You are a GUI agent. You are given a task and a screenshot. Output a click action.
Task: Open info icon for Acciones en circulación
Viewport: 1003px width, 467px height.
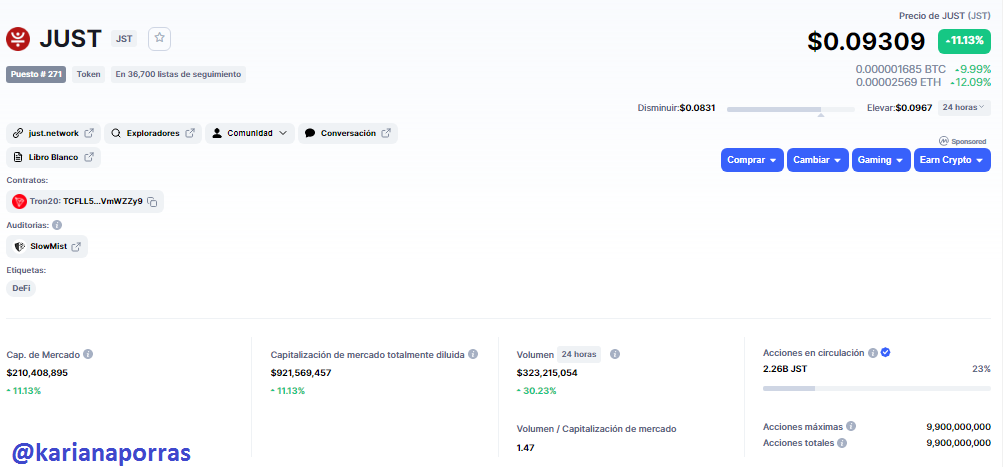(x=873, y=352)
